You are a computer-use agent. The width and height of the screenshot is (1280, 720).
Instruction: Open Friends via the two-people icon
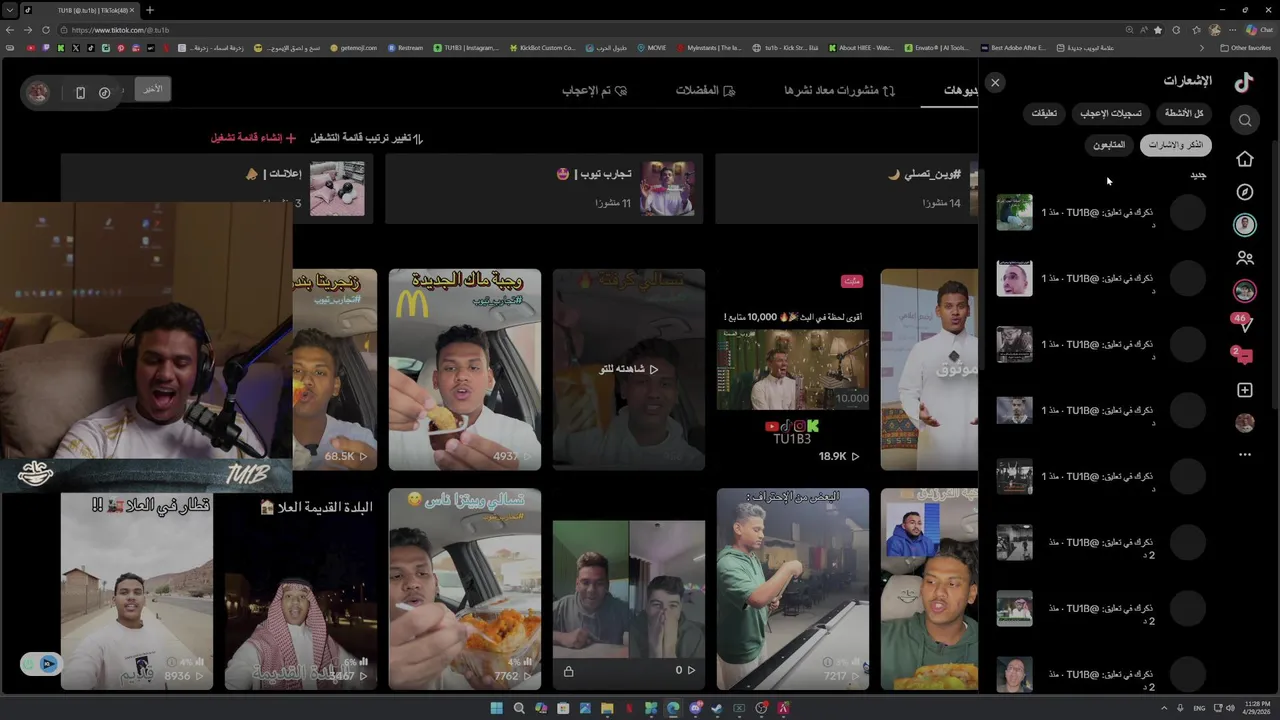point(1245,258)
